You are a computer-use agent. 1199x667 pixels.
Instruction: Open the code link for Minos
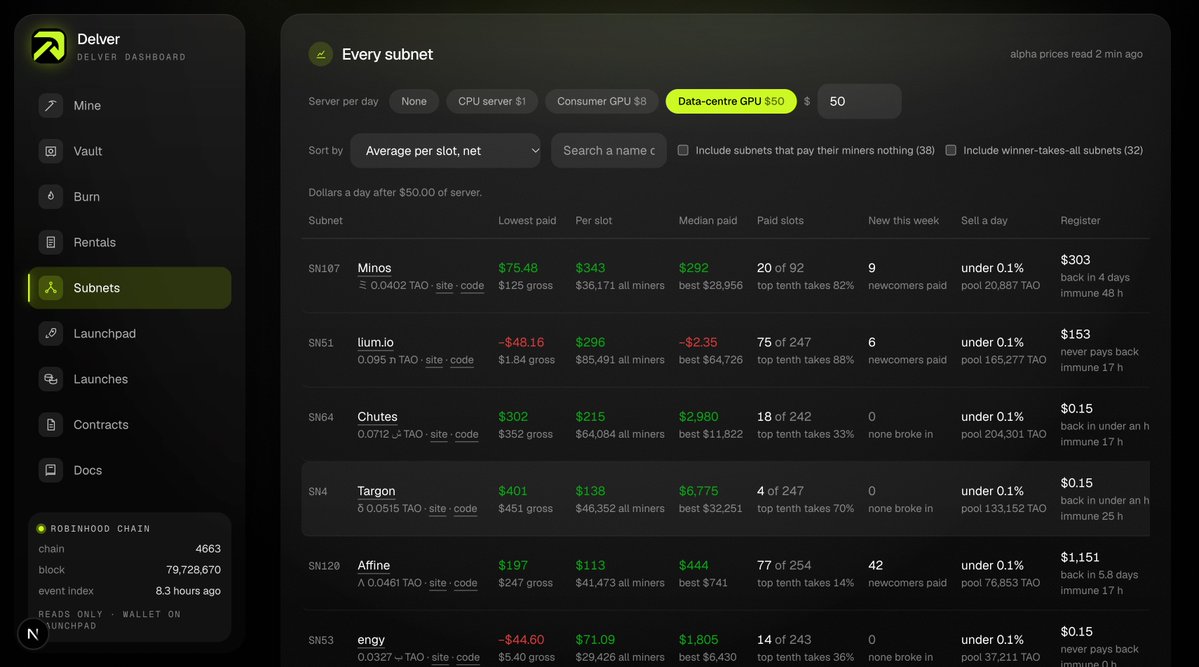coord(472,285)
